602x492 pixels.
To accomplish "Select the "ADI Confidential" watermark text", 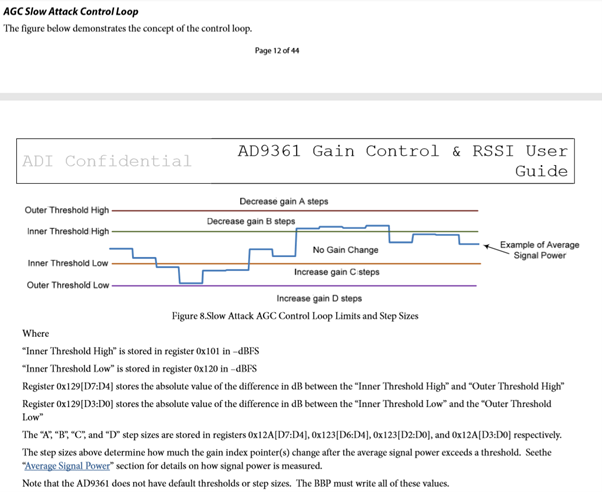I will click(106, 161).
